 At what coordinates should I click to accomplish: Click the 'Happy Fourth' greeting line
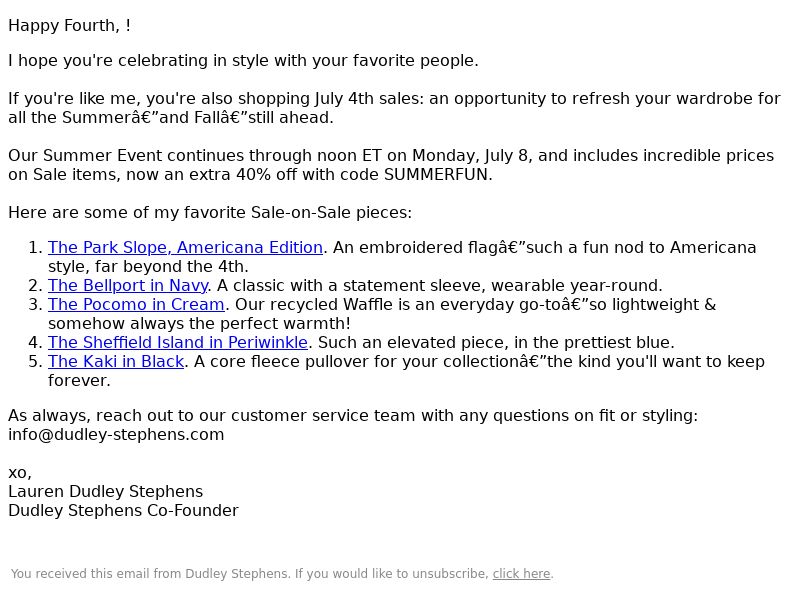[x=69, y=26]
